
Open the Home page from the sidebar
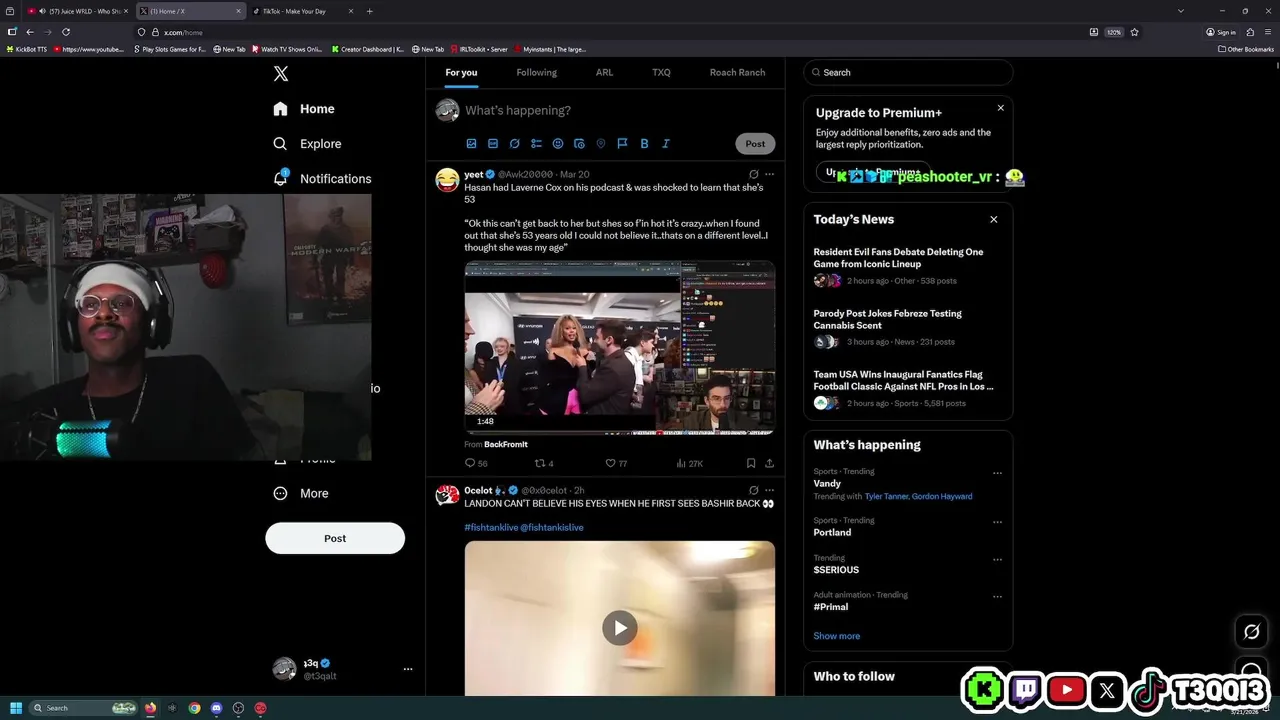[x=304, y=109]
